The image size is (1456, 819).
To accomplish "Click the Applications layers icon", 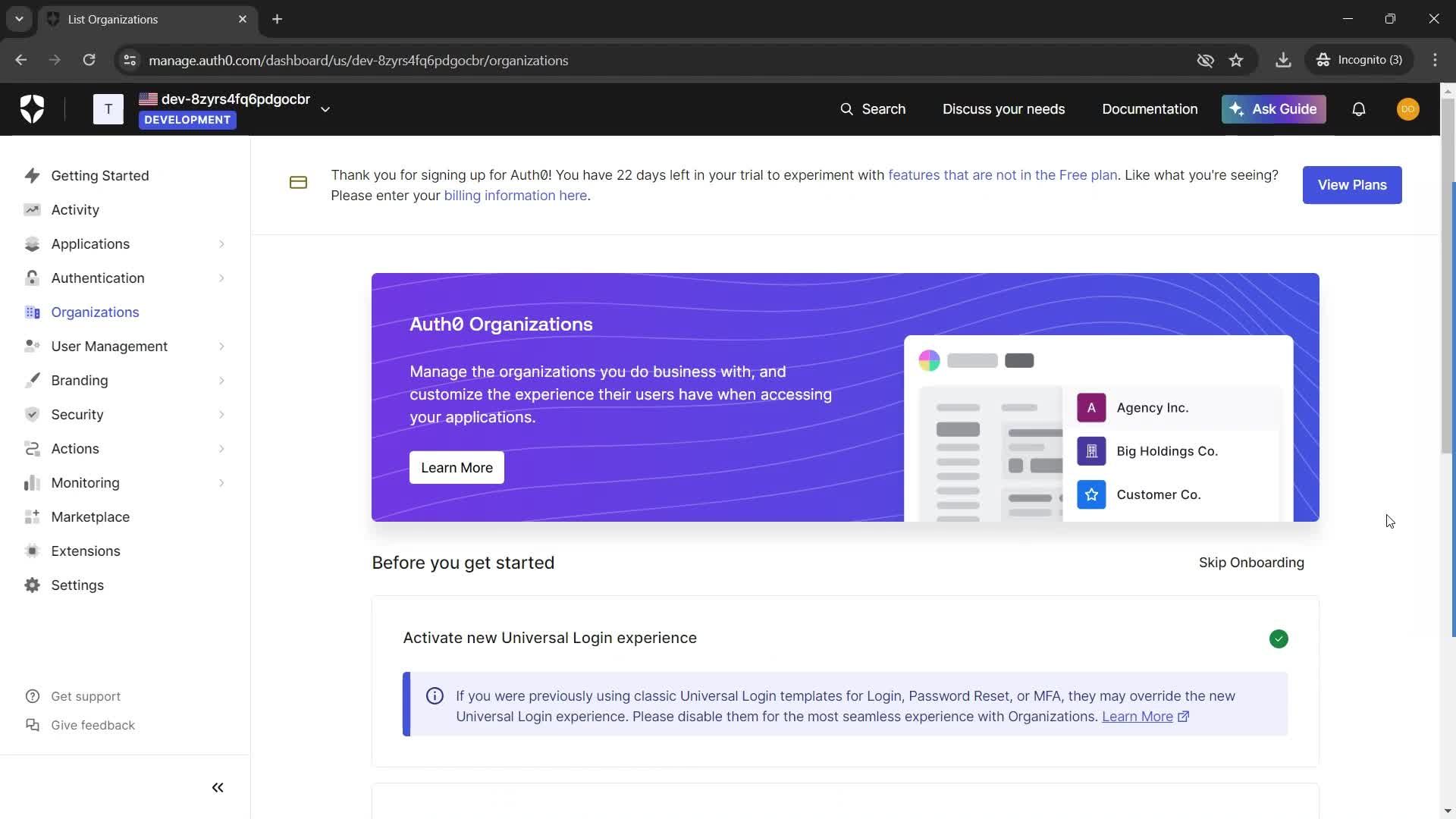I will [32, 244].
